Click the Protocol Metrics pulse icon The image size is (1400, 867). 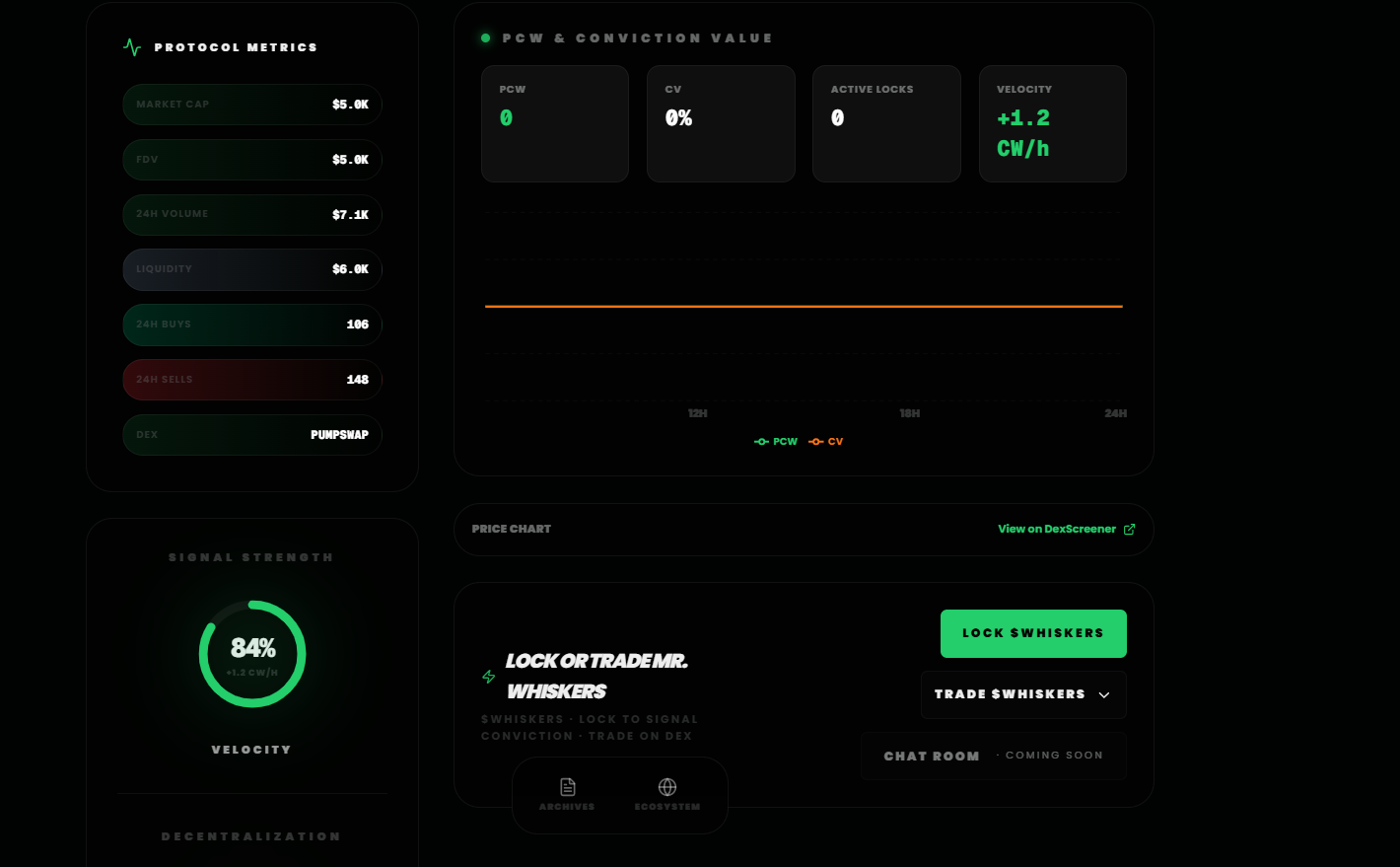(x=132, y=47)
